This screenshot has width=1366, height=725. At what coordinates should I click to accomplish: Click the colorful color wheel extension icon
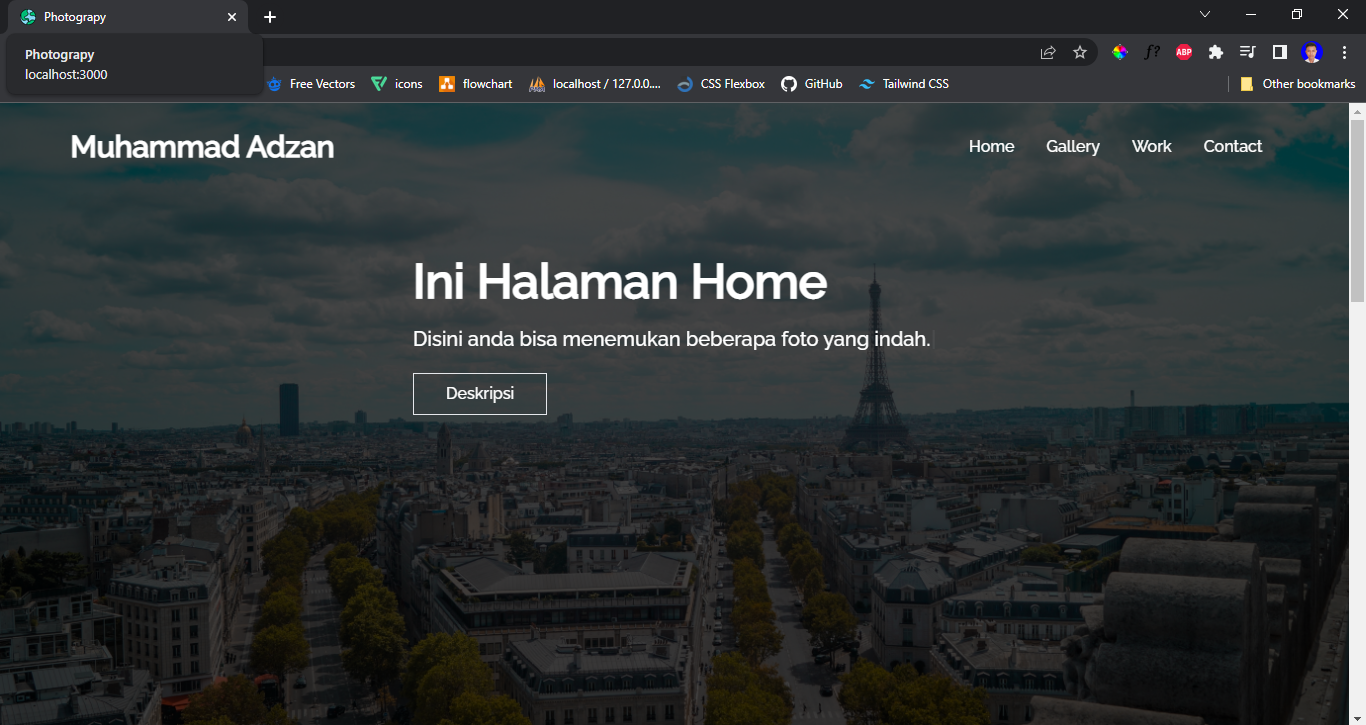pos(1120,52)
